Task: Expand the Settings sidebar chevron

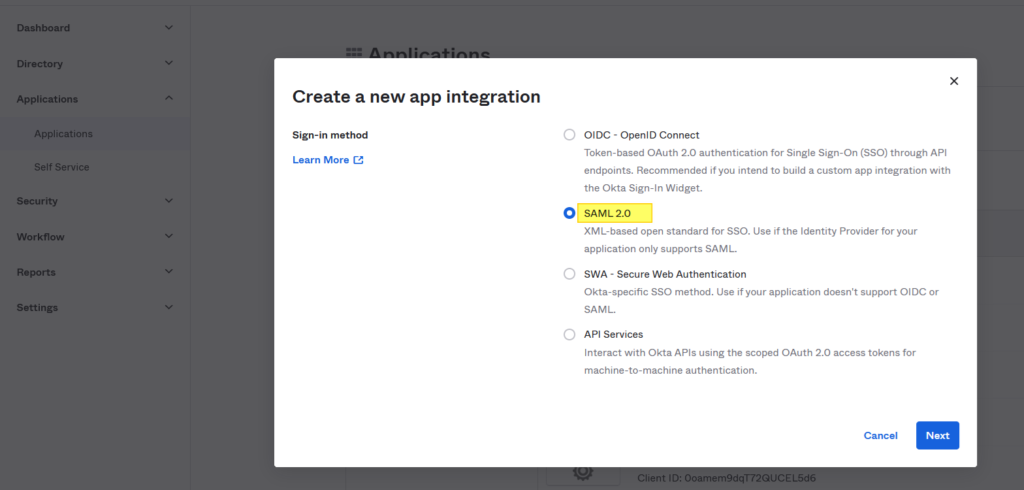Action: coord(168,307)
